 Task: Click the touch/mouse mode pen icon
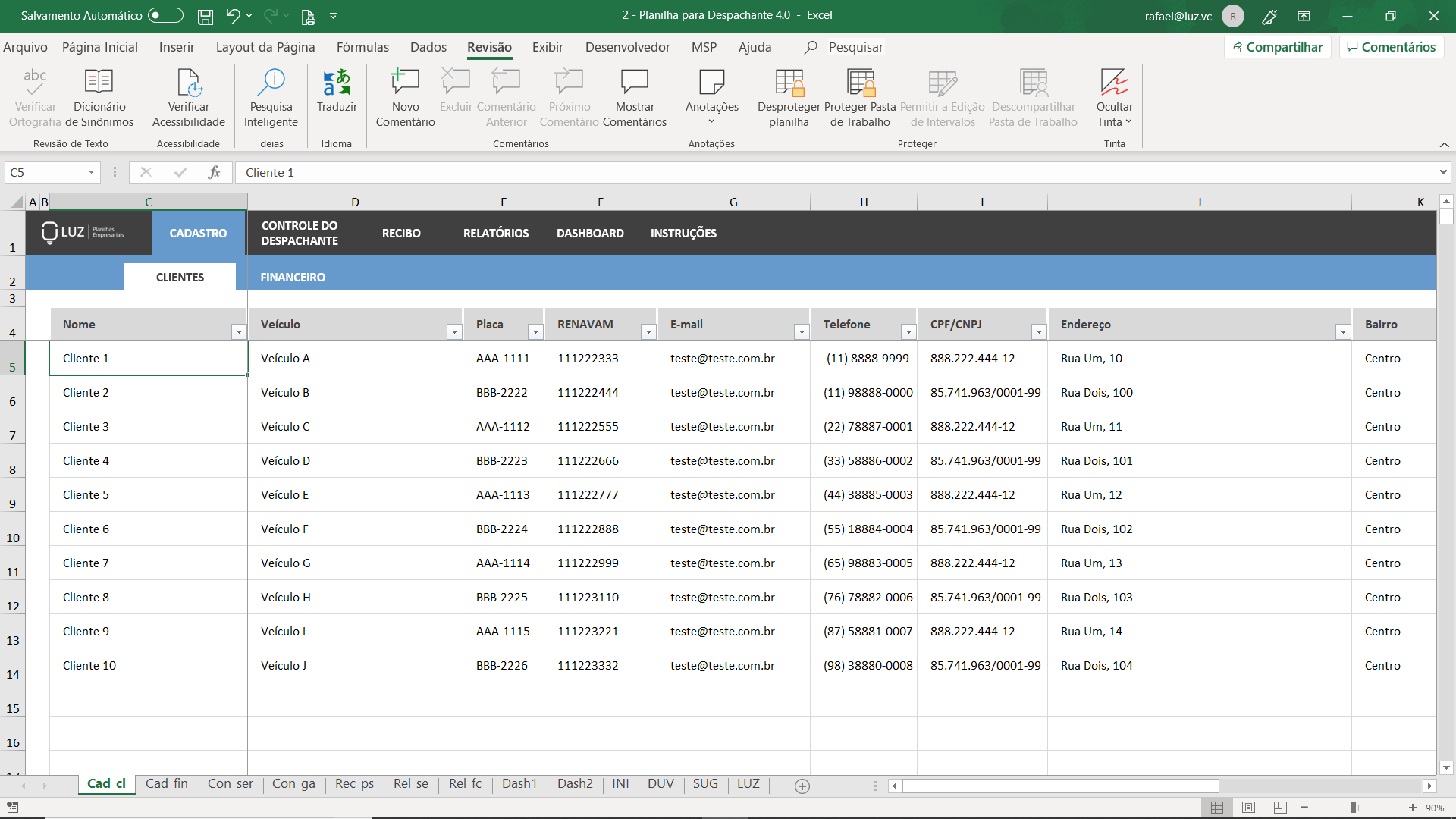point(1269,16)
